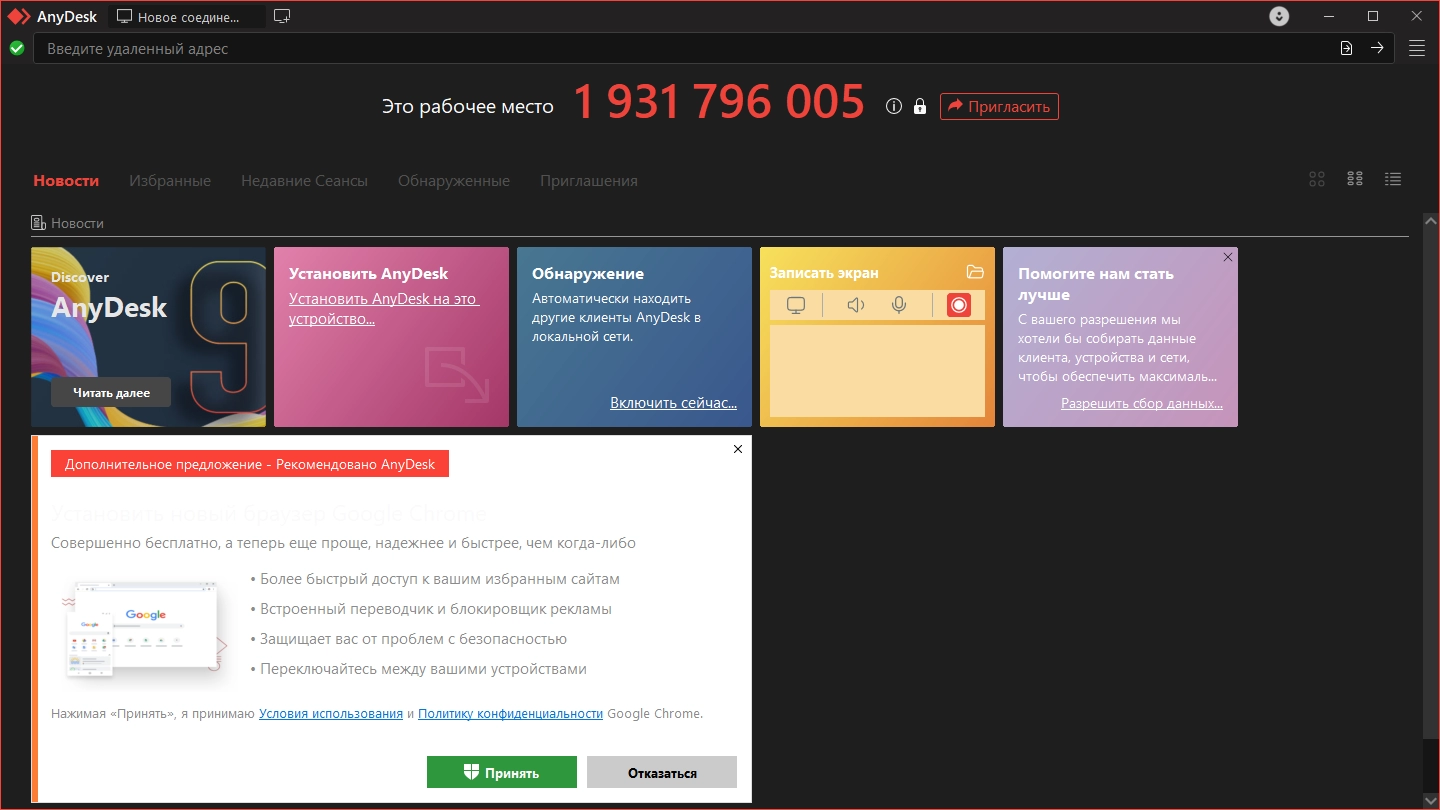
Task: Click the green Принять button
Action: point(502,773)
